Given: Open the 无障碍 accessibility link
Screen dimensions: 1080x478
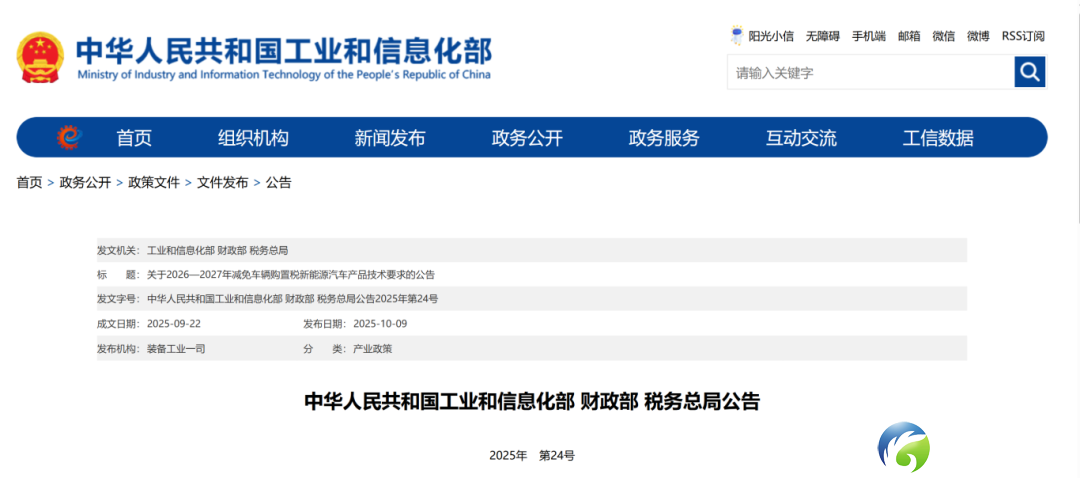Looking at the screenshot, I should click(823, 36).
